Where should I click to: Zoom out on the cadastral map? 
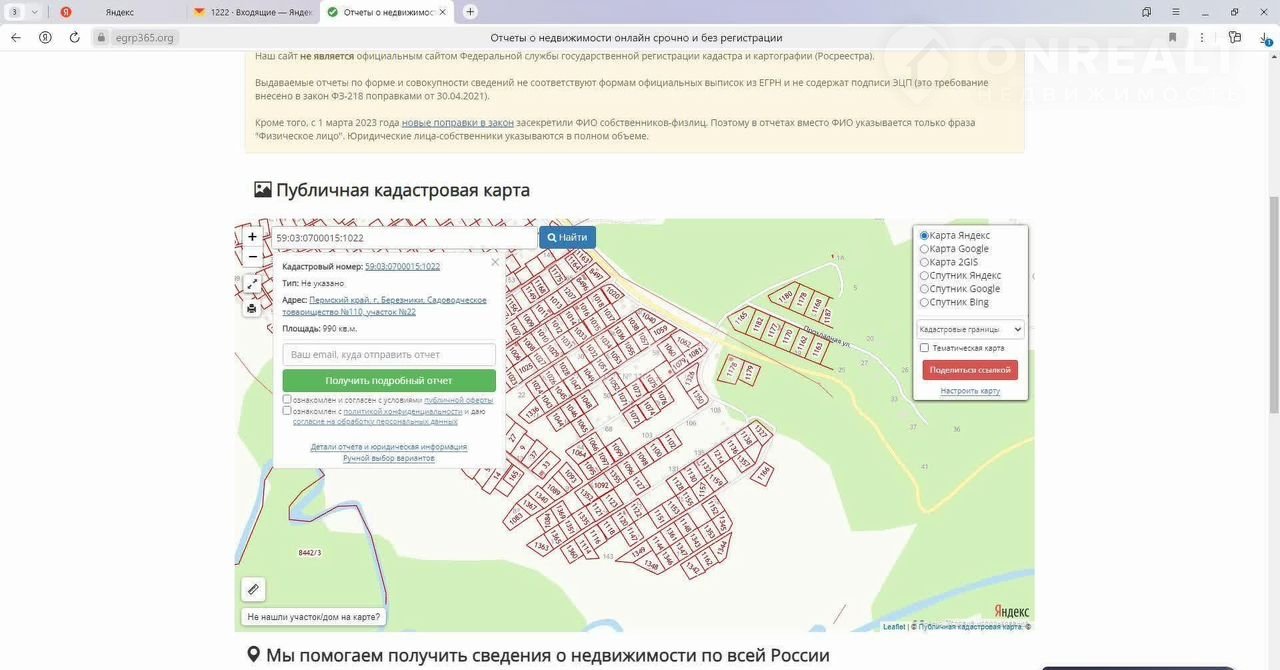tap(252, 257)
